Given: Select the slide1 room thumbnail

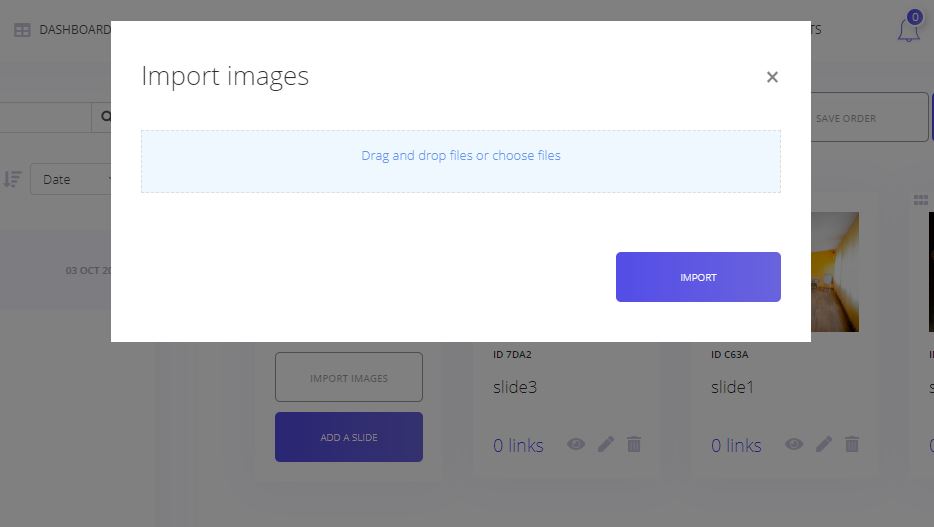Looking at the screenshot, I should (x=835, y=272).
